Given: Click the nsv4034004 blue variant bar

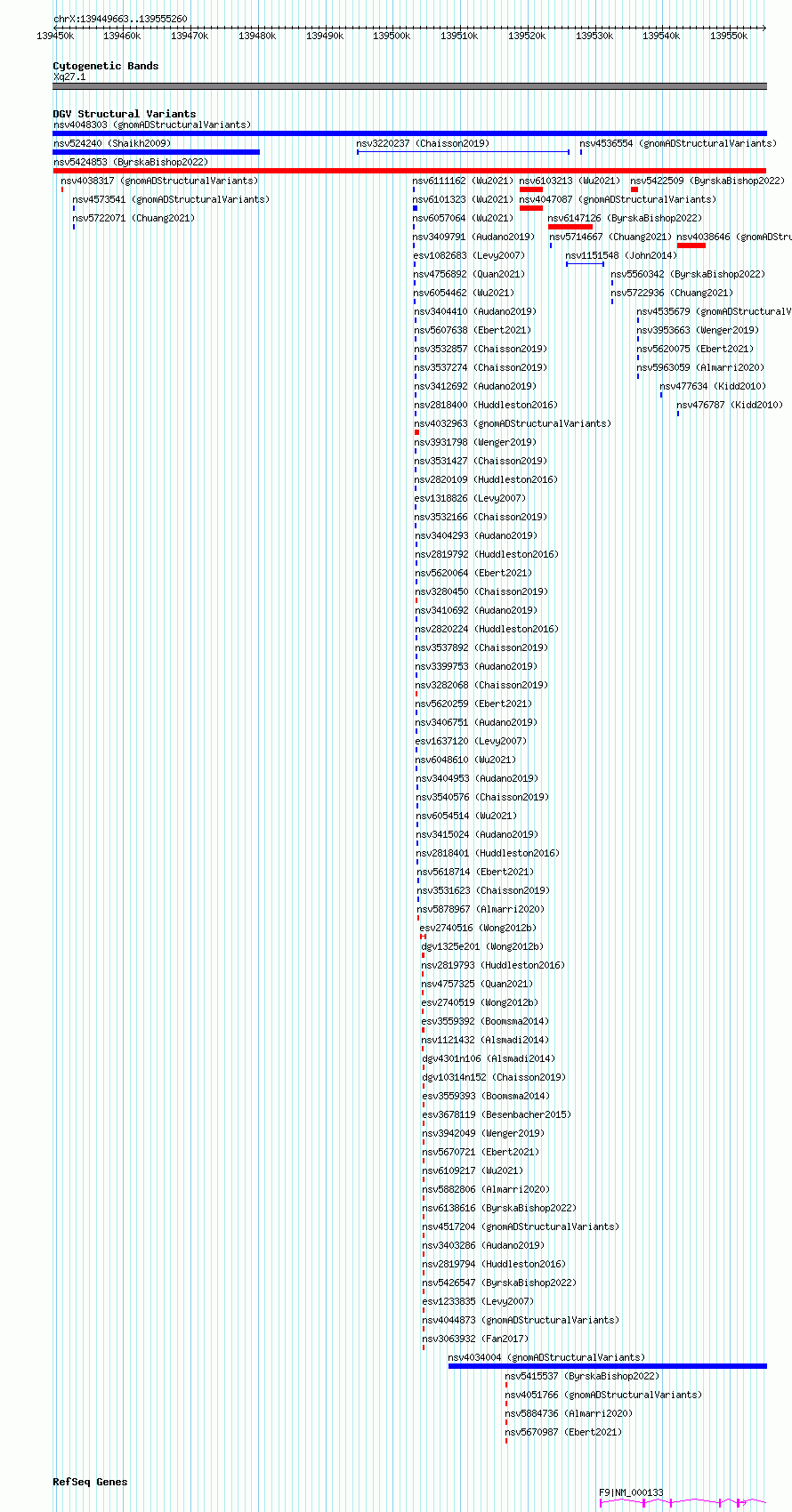Looking at the screenshot, I should 608,1366.
